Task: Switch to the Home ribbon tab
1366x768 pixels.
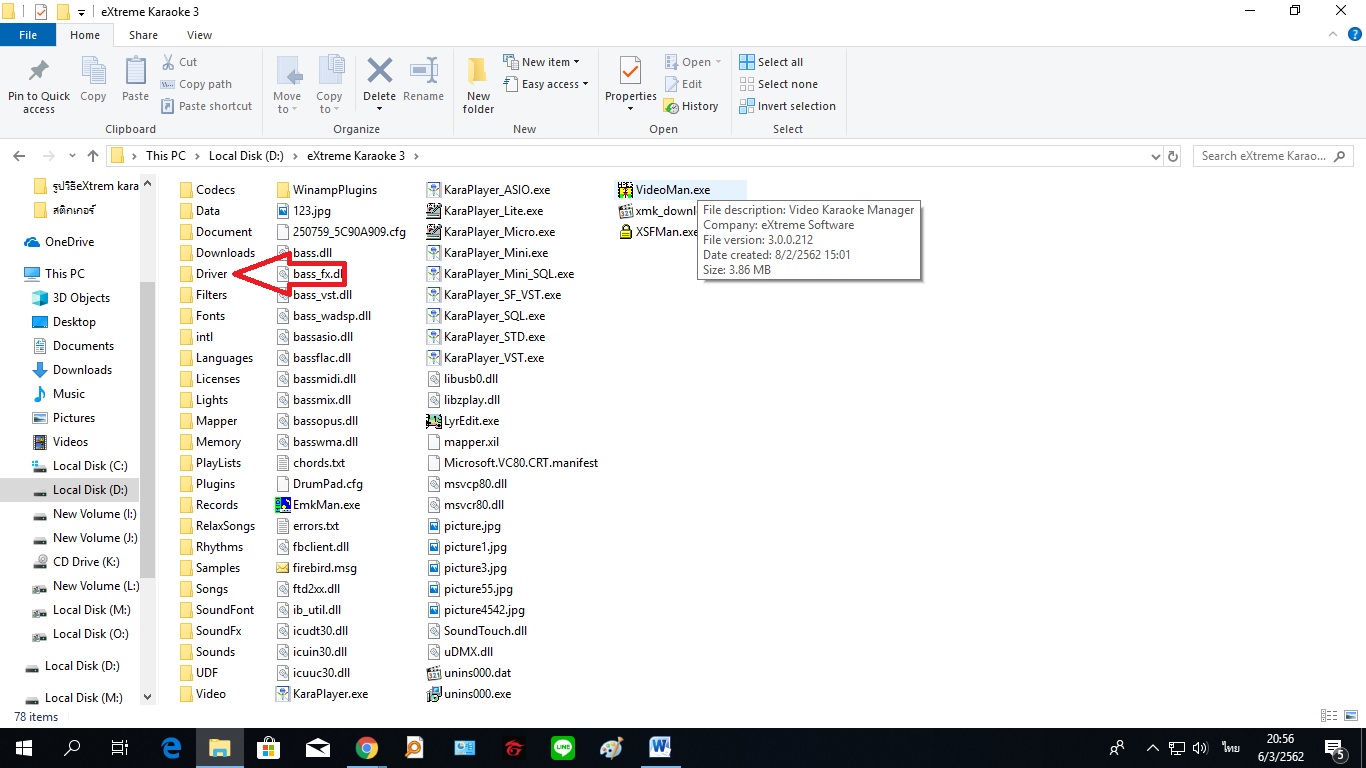Action: click(x=85, y=35)
